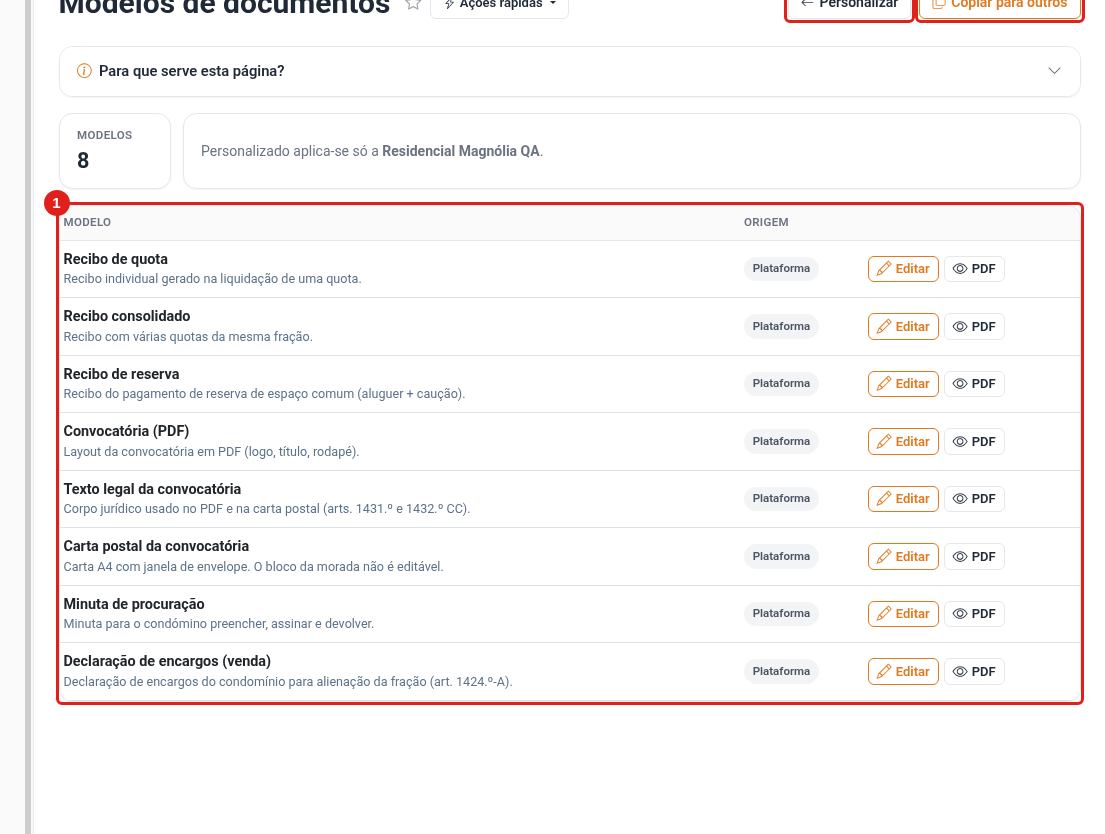Edit the Convocatória (PDF) template
Viewport: 1105px width, 834px height.
[x=903, y=441]
